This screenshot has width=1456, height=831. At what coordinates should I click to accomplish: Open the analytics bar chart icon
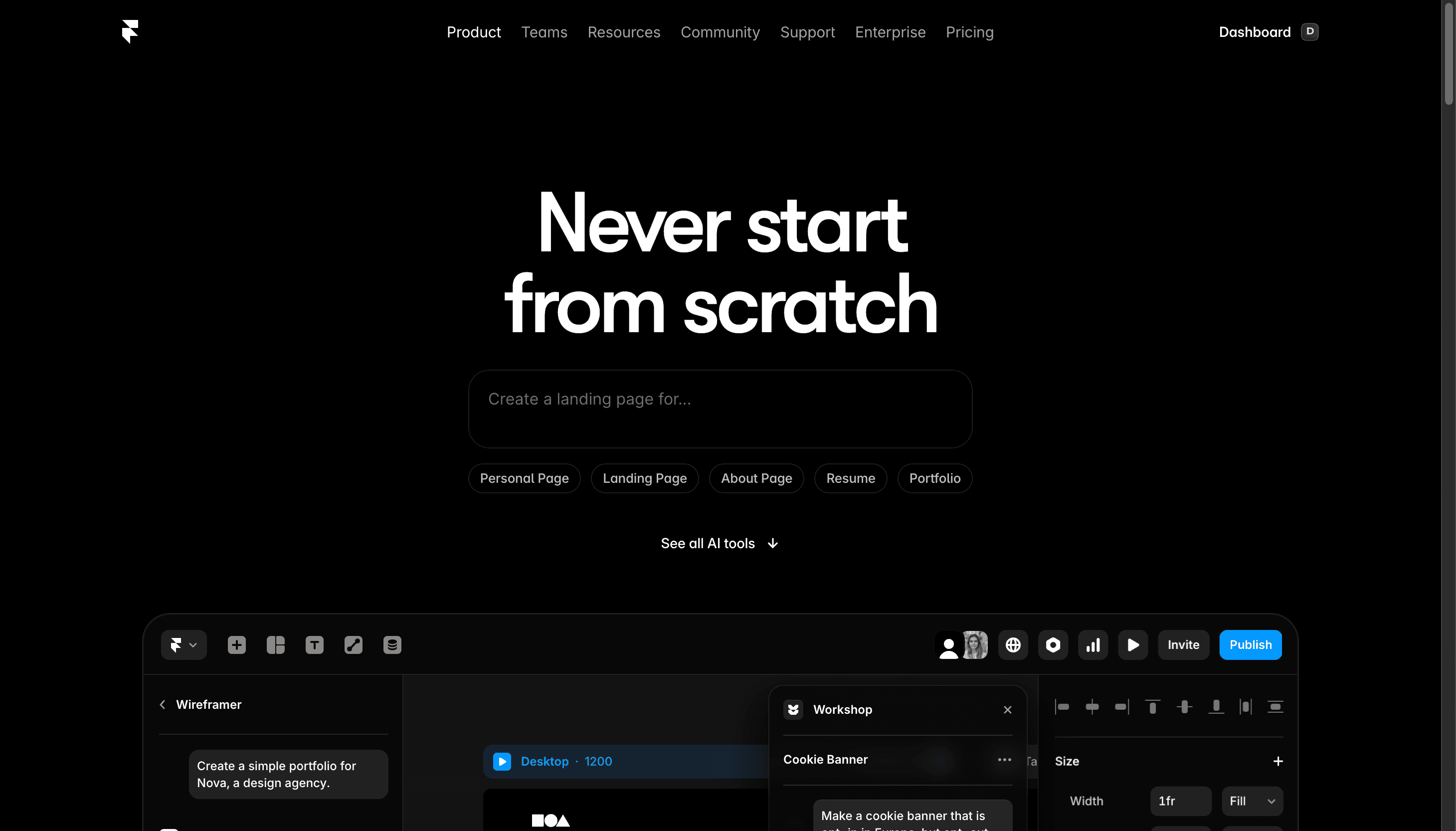pyautogui.click(x=1093, y=645)
